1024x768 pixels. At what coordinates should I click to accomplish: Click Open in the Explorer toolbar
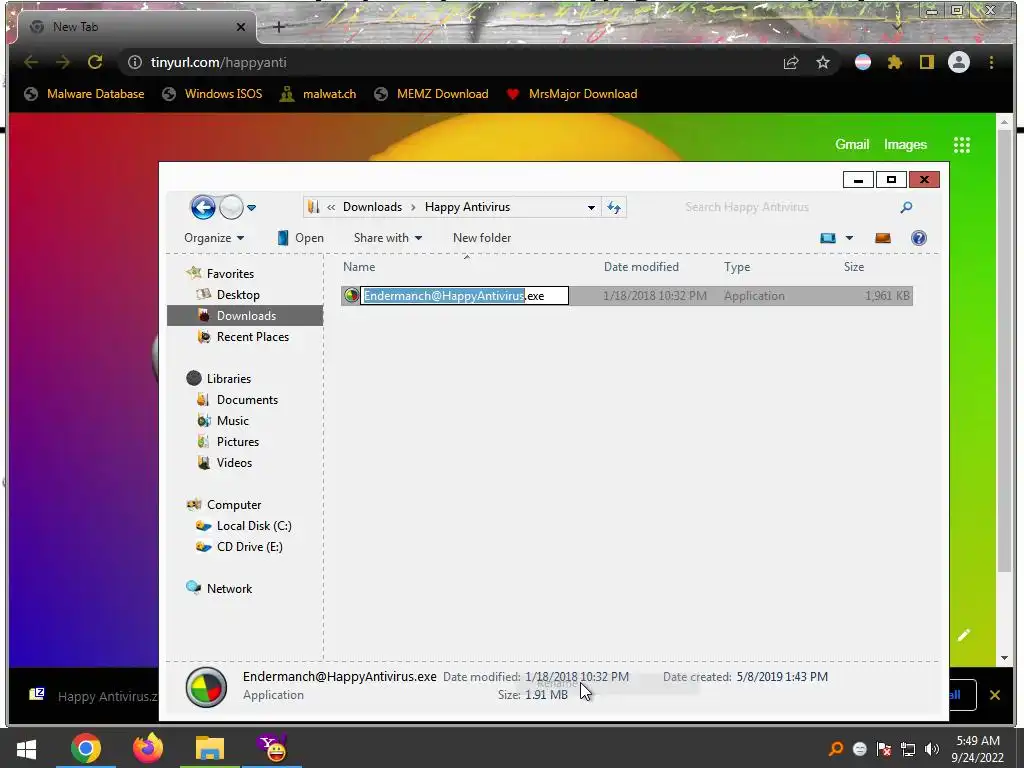coord(300,238)
